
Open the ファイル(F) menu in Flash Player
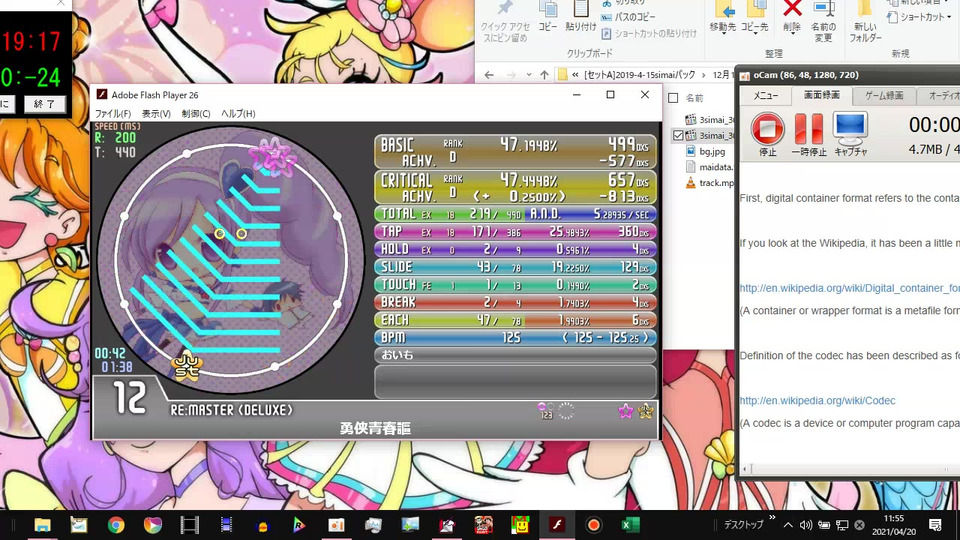coord(113,113)
